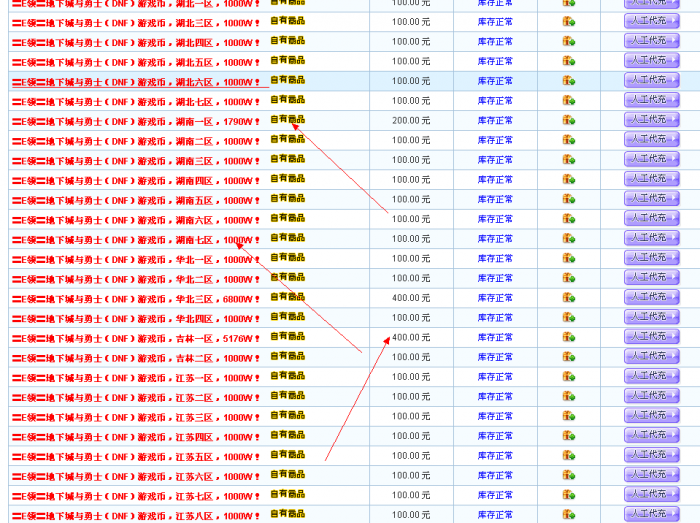This screenshot has height=523, width=700.
Task: Open the 华北四区 1000W product link
Action: click(136, 319)
